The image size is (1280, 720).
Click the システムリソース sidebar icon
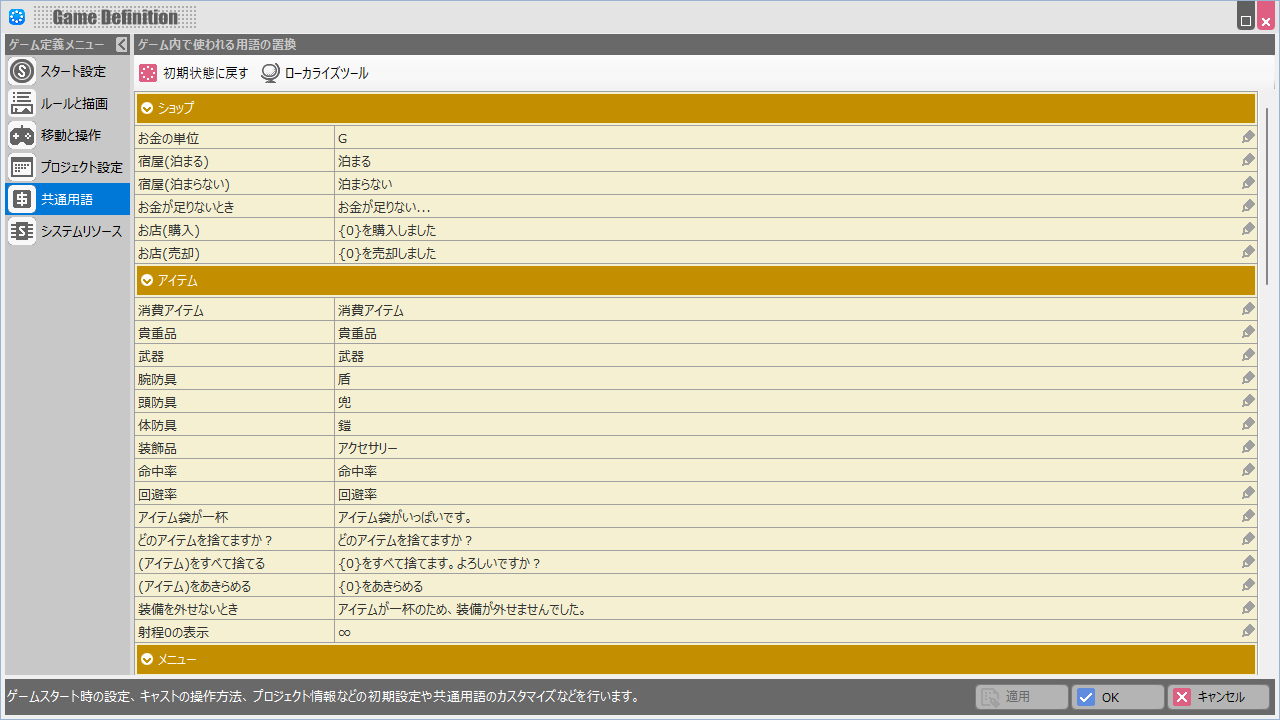[22, 231]
